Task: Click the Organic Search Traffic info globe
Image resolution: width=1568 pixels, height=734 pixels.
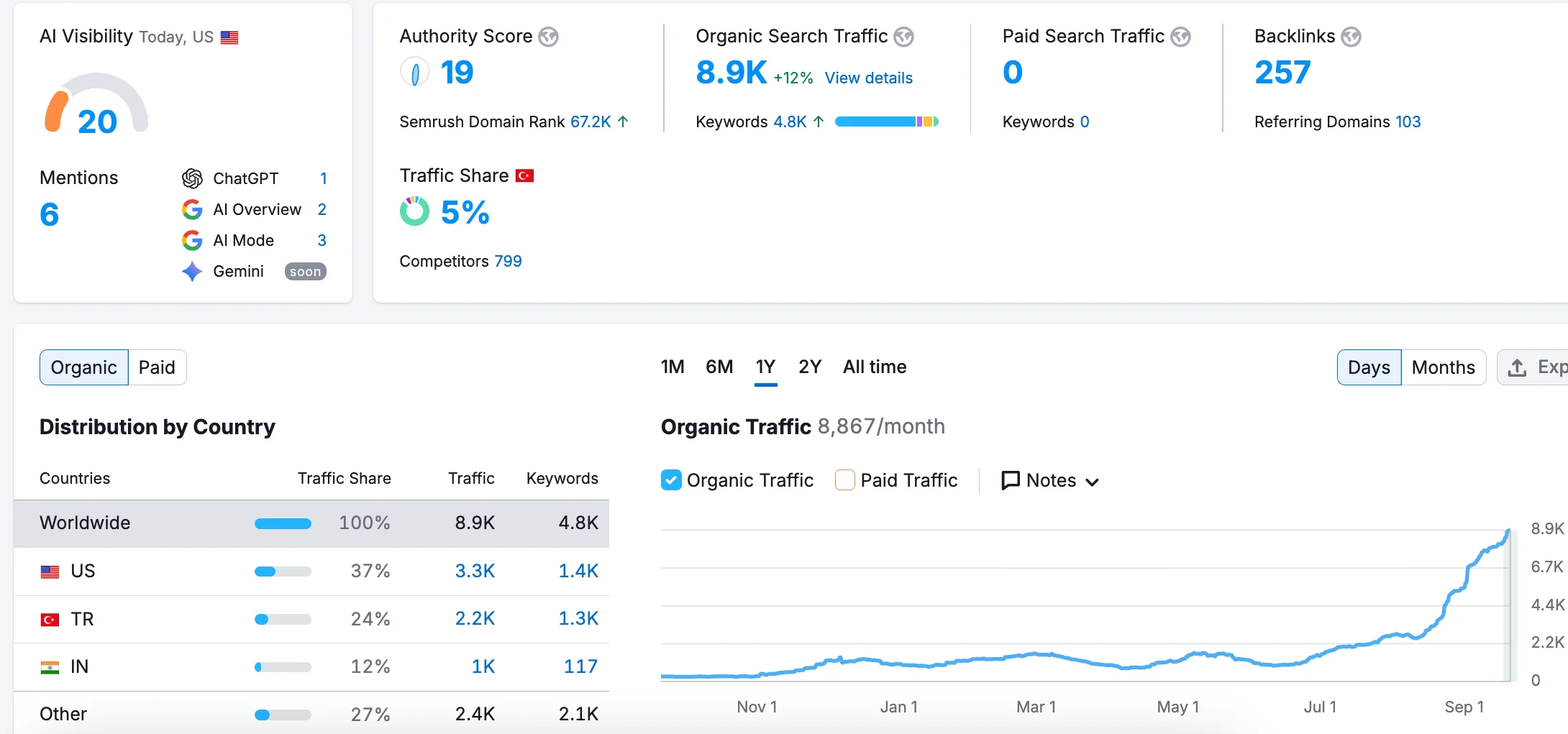Action: (x=904, y=35)
